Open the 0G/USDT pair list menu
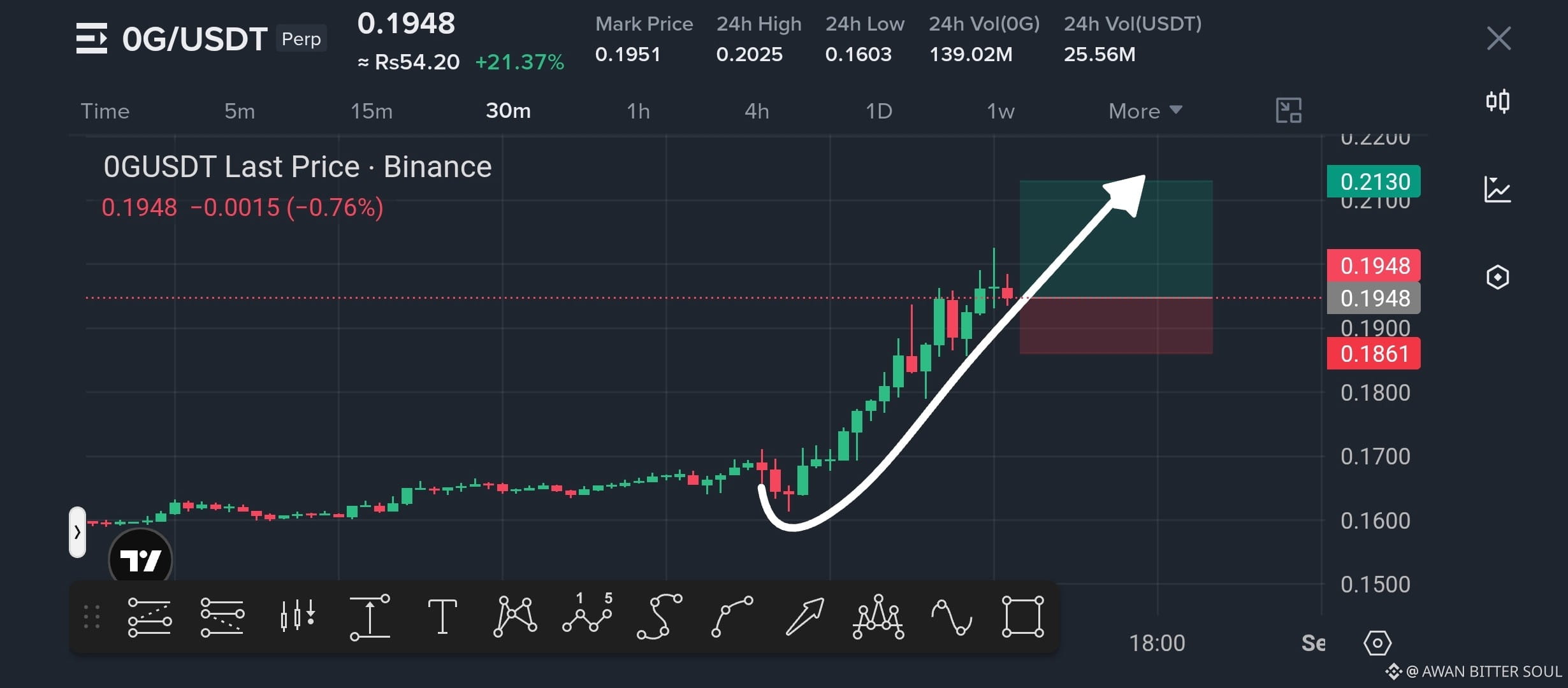The image size is (1568, 688). coord(92,38)
